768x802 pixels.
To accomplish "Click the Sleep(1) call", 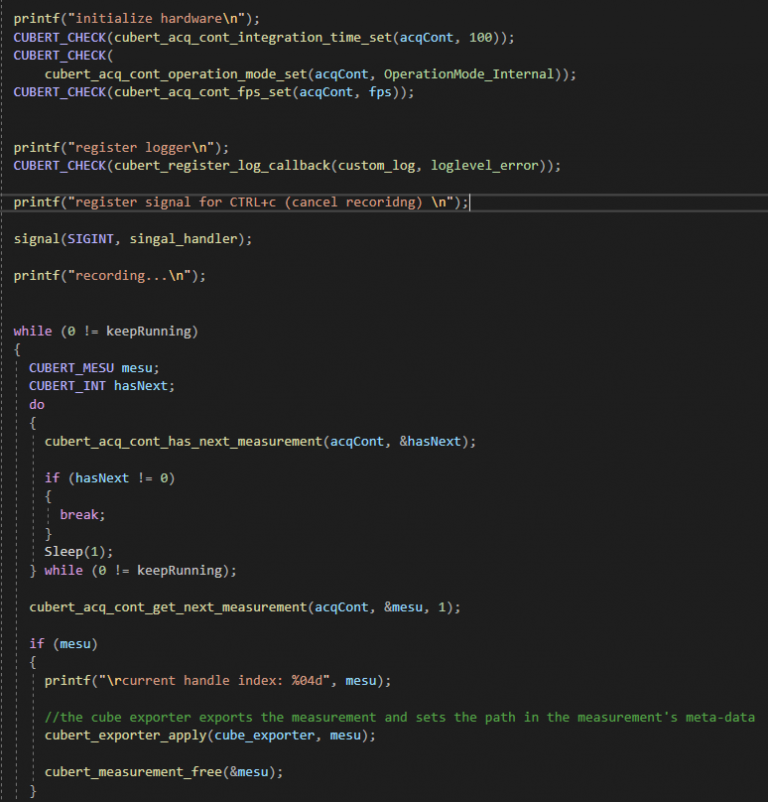I will pyautogui.click(x=78, y=552).
